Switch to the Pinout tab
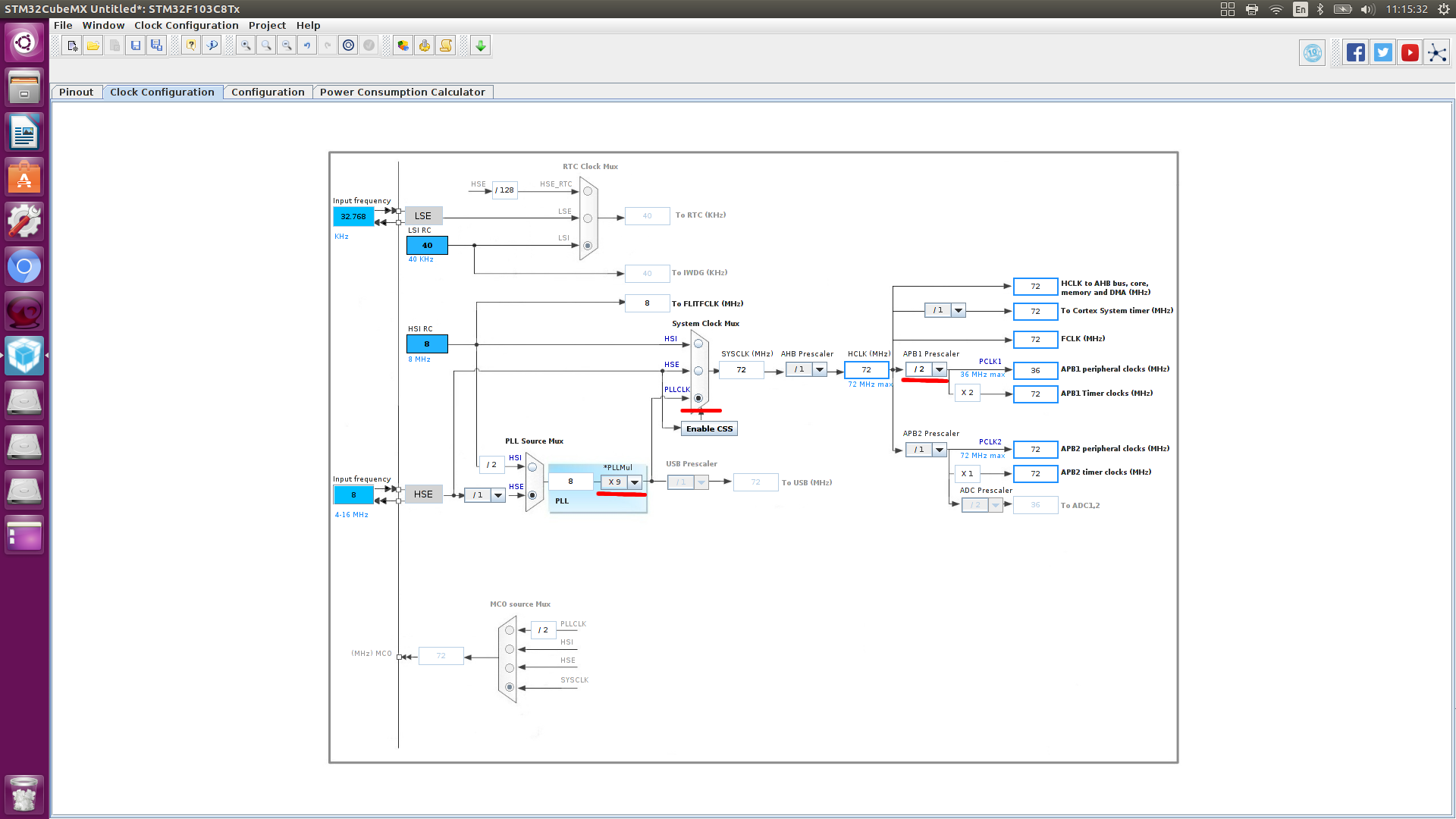Image resolution: width=1456 pixels, height=819 pixels. coord(77,93)
